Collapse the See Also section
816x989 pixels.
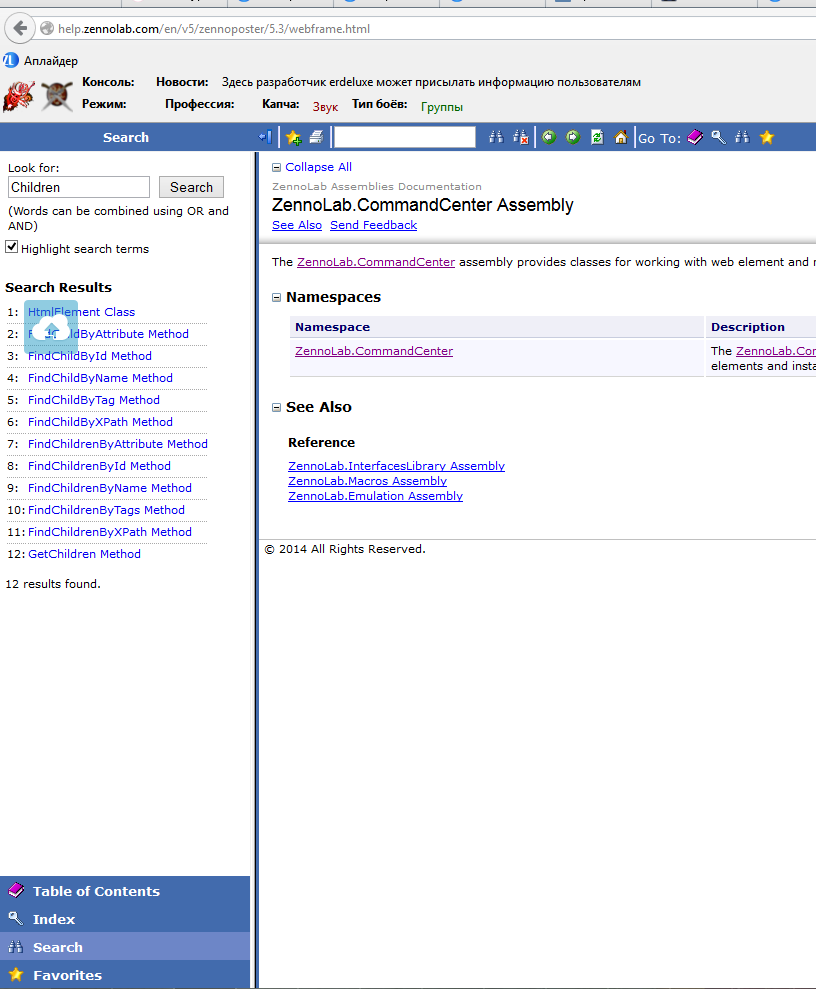pos(276,407)
